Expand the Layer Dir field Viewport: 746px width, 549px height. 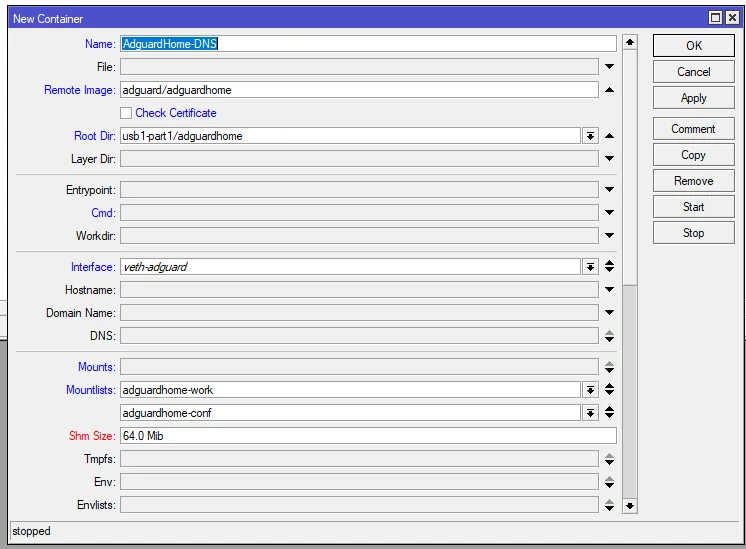tap(609, 158)
